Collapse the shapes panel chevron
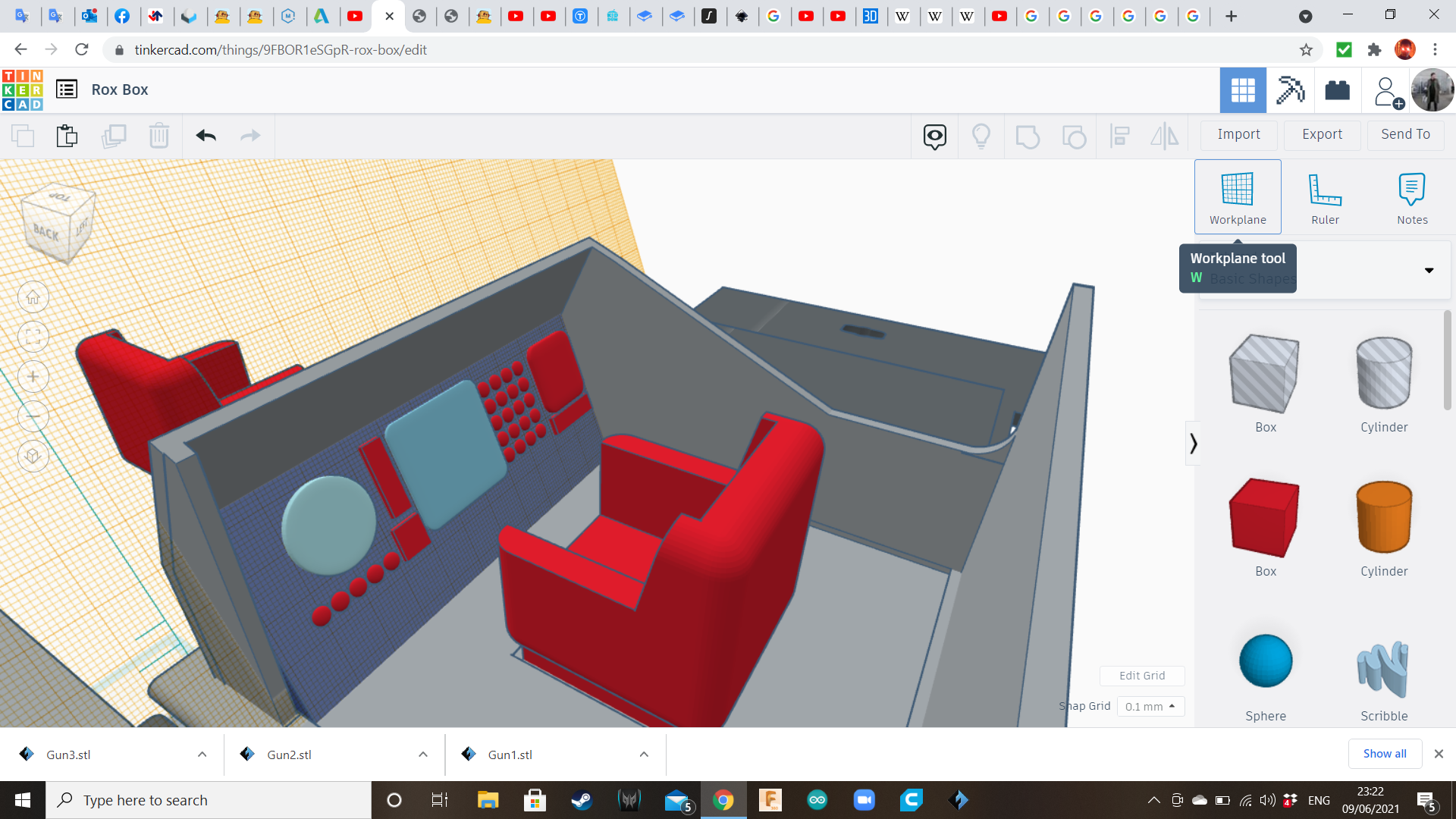Screen dimensions: 1456x819 (1193, 443)
